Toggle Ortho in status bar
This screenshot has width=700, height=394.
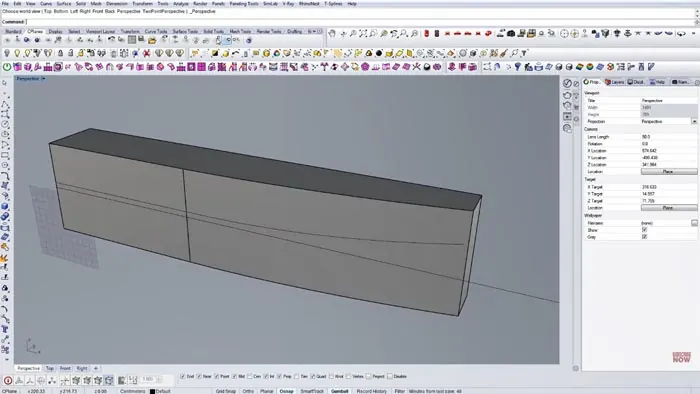click(x=248, y=391)
